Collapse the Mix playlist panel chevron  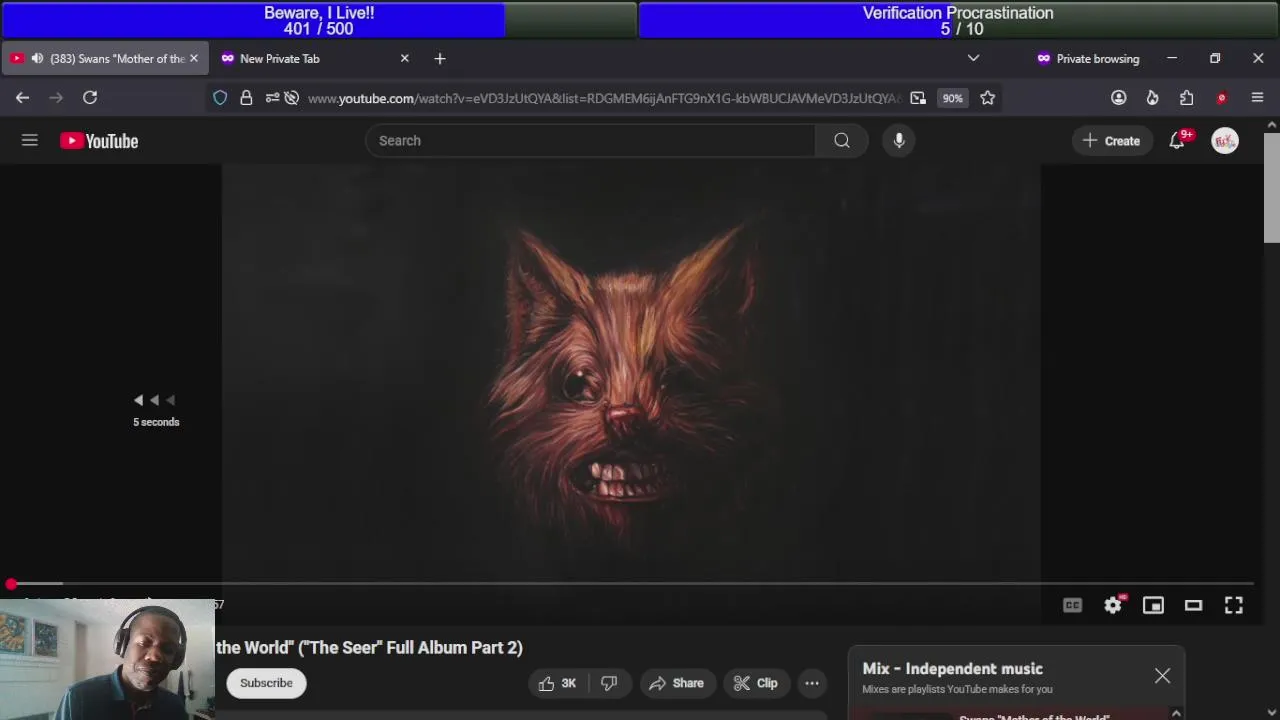point(1176,713)
